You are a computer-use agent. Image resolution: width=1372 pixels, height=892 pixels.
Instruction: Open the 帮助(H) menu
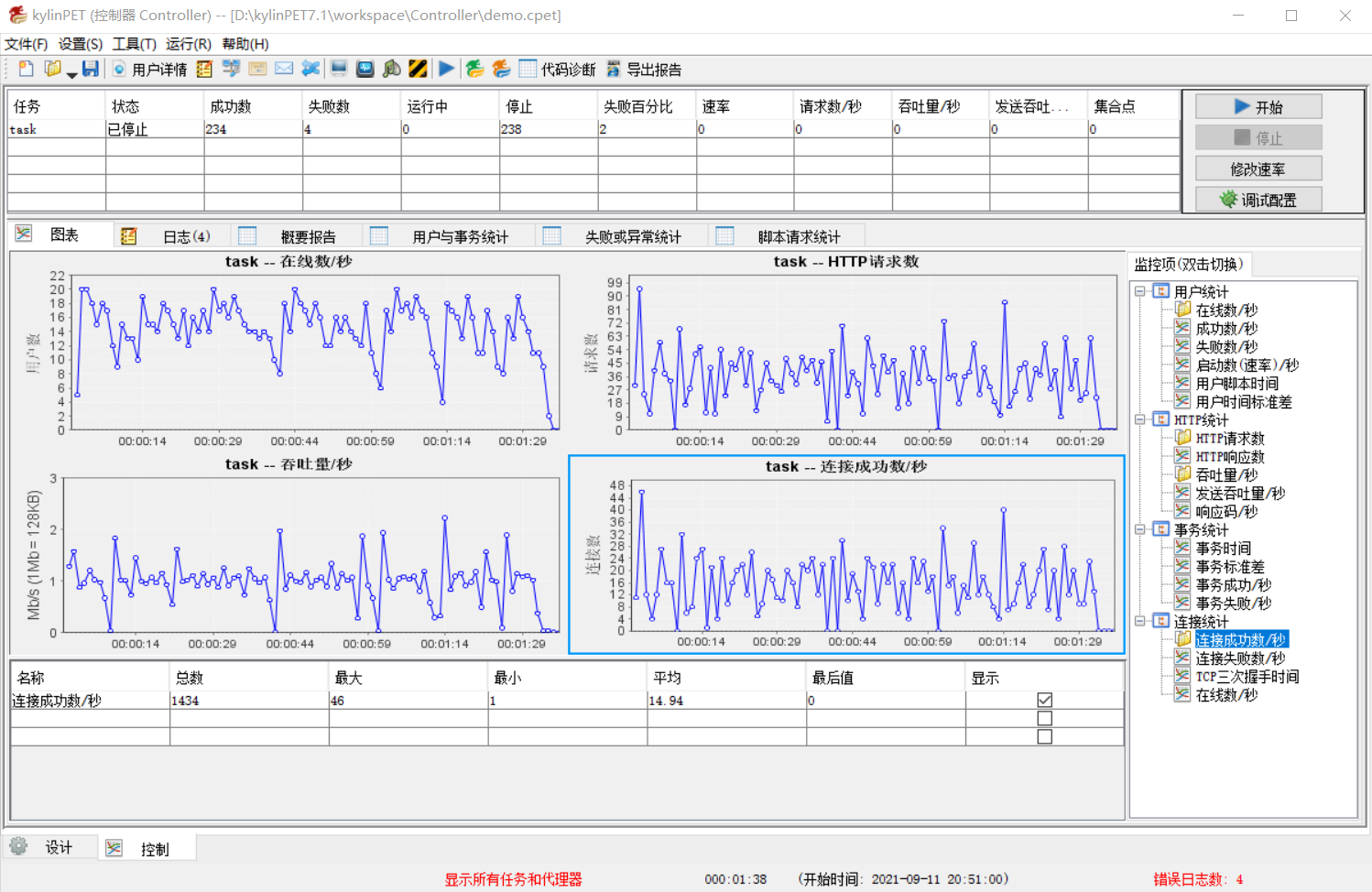coord(245,44)
